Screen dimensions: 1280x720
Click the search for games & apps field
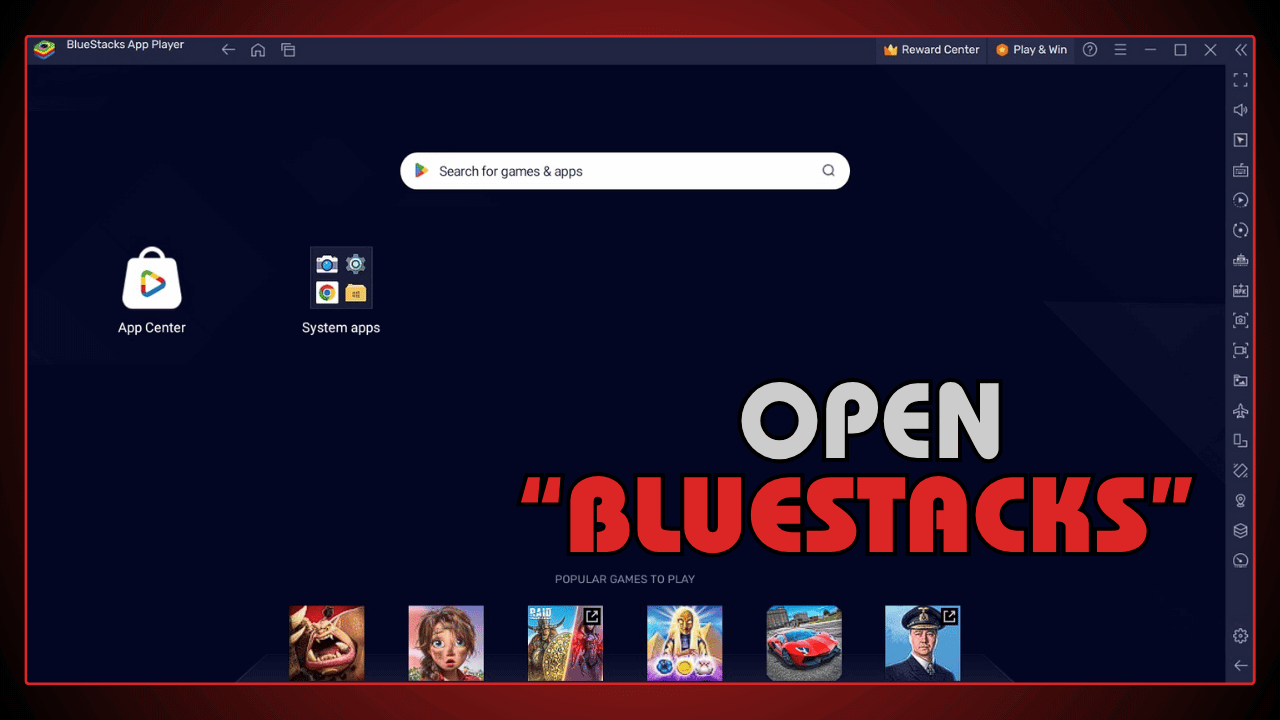624,171
